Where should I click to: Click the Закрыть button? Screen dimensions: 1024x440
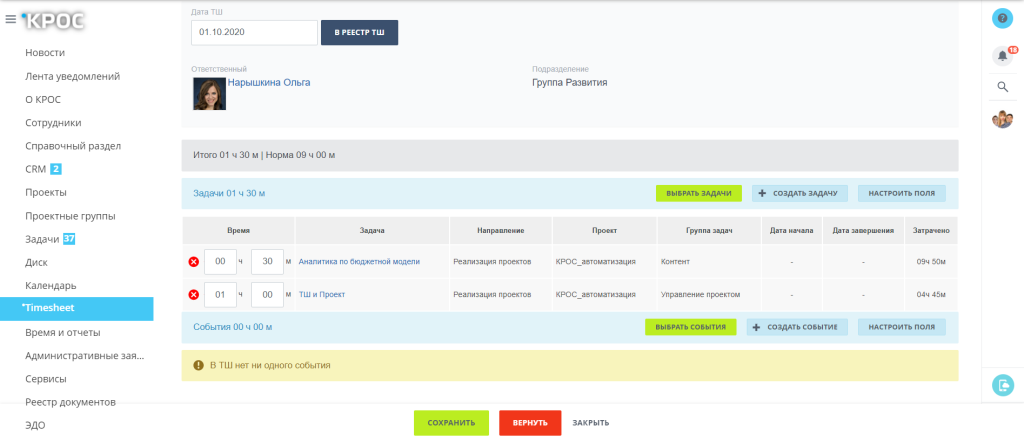pos(591,423)
